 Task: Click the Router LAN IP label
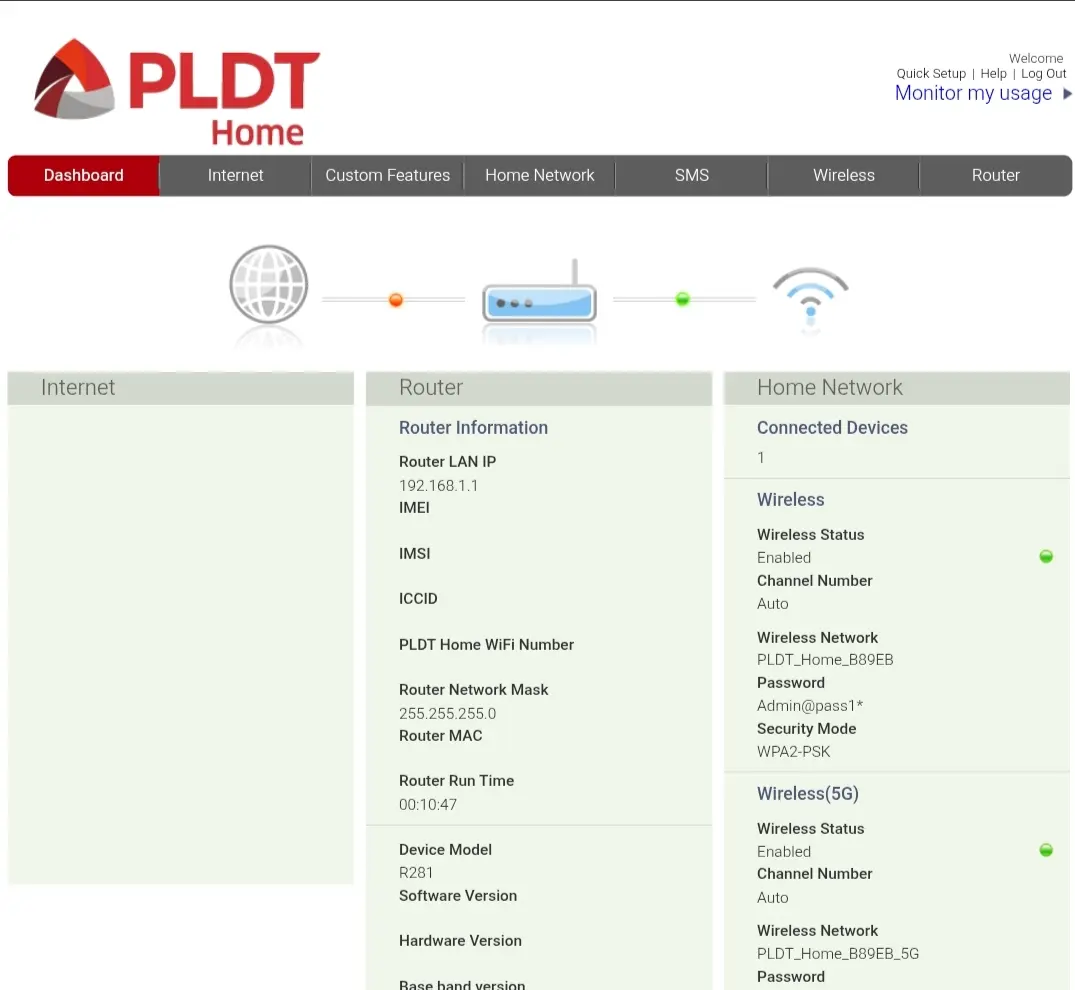(447, 462)
